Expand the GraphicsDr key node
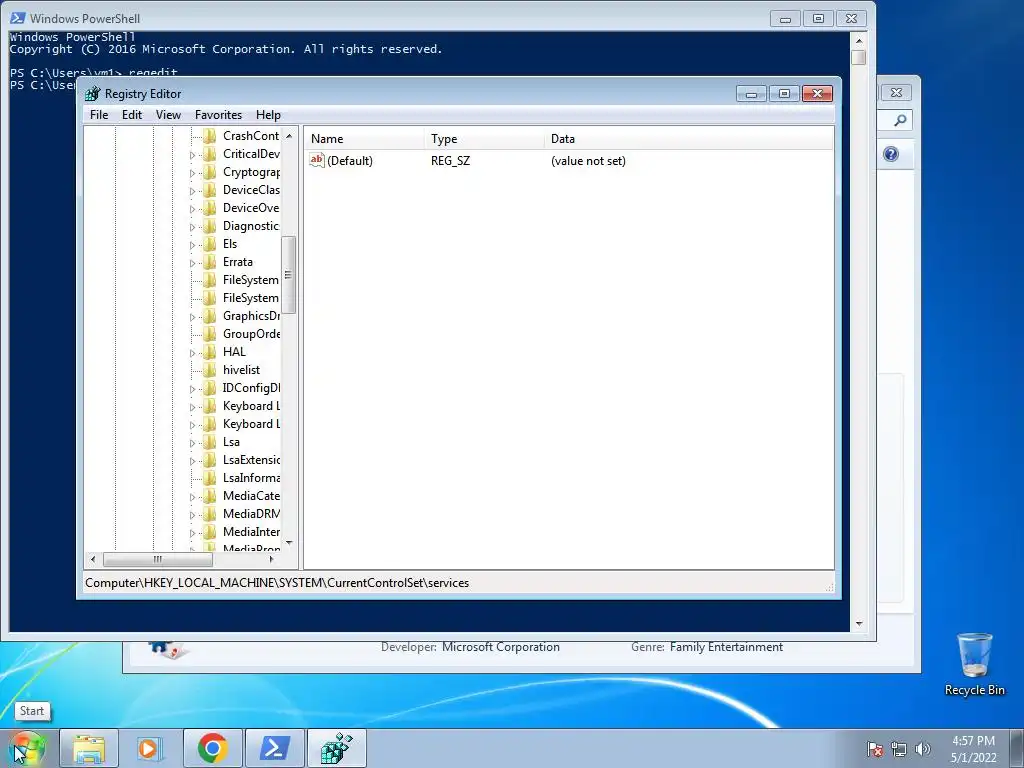This screenshot has width=1024, height=768. [x=192, y=317]
